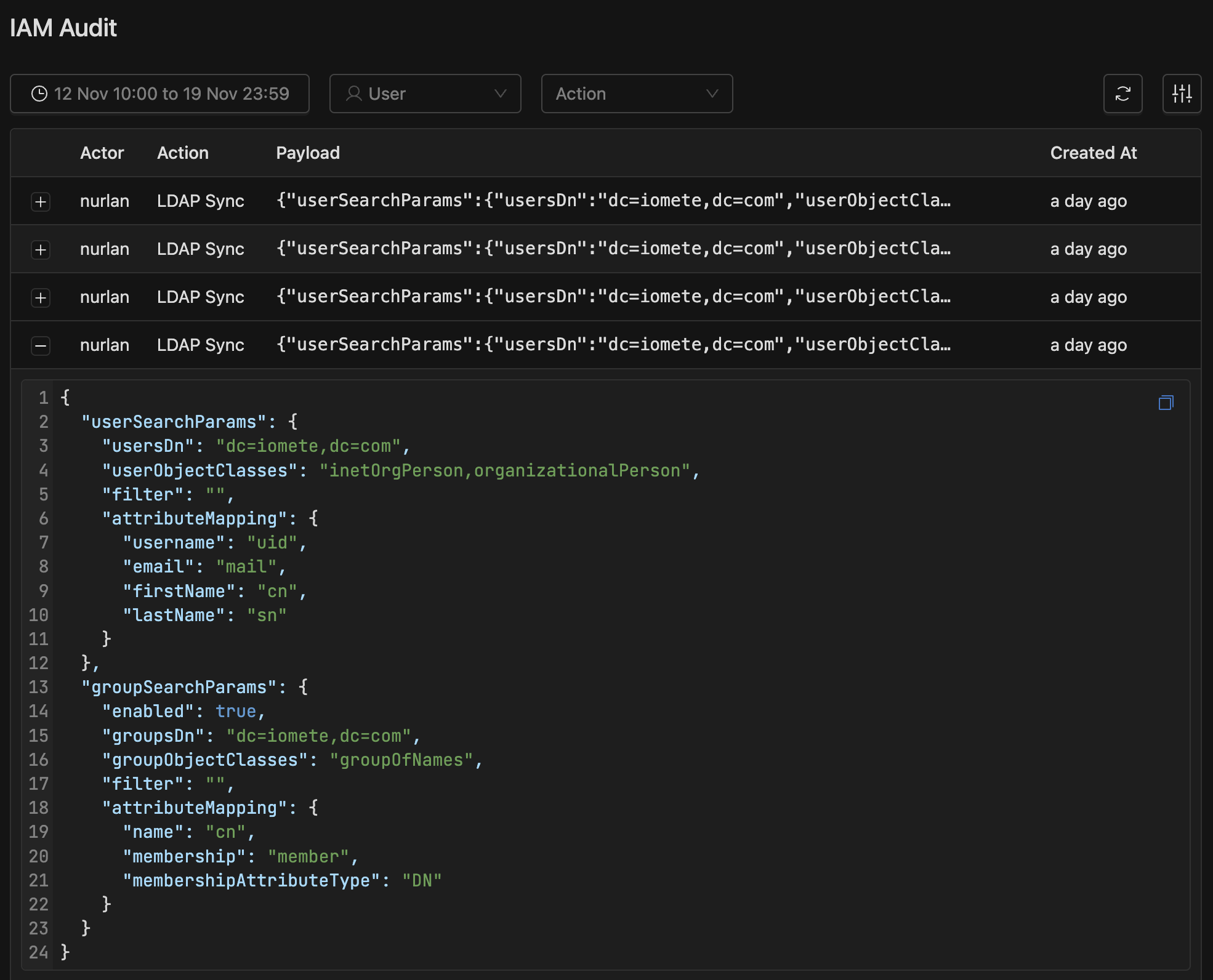Click the "member" value on line 20
Screen dimensions: 1213x980
[308, 856]
